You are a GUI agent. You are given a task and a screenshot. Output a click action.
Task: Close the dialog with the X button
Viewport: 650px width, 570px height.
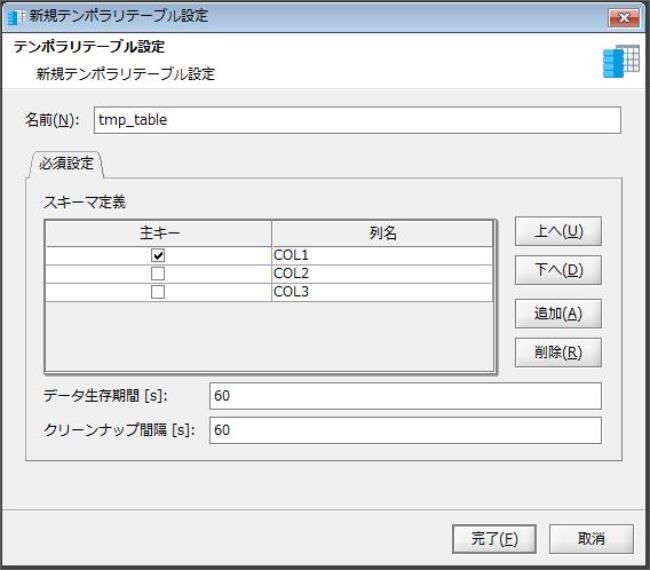tap(623, 17)
